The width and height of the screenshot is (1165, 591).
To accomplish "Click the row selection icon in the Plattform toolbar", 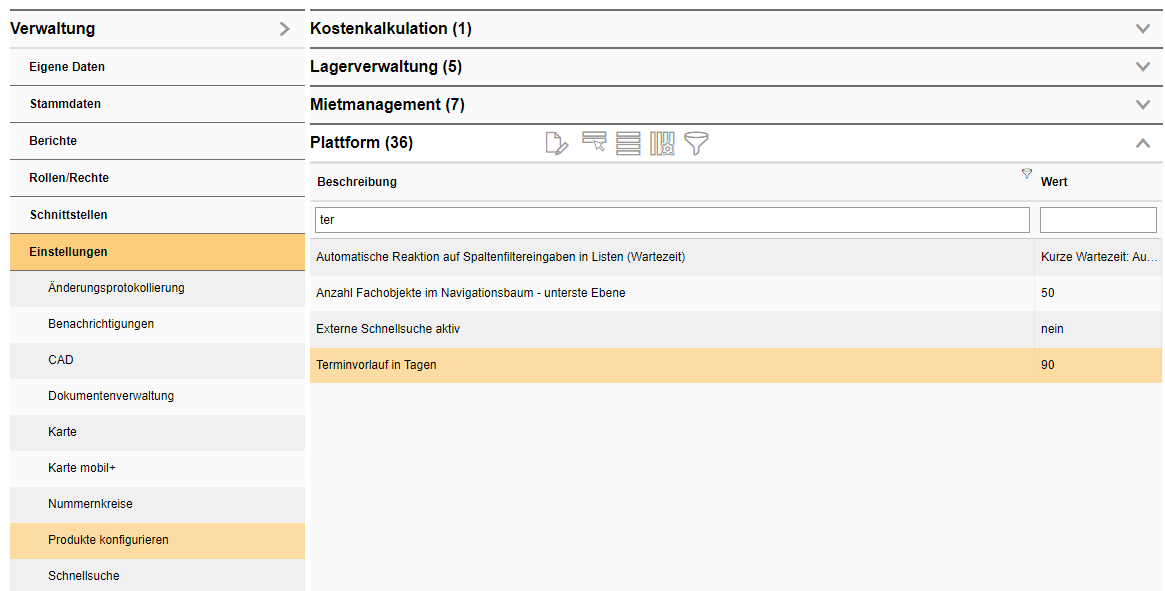I will coord(593,143).
